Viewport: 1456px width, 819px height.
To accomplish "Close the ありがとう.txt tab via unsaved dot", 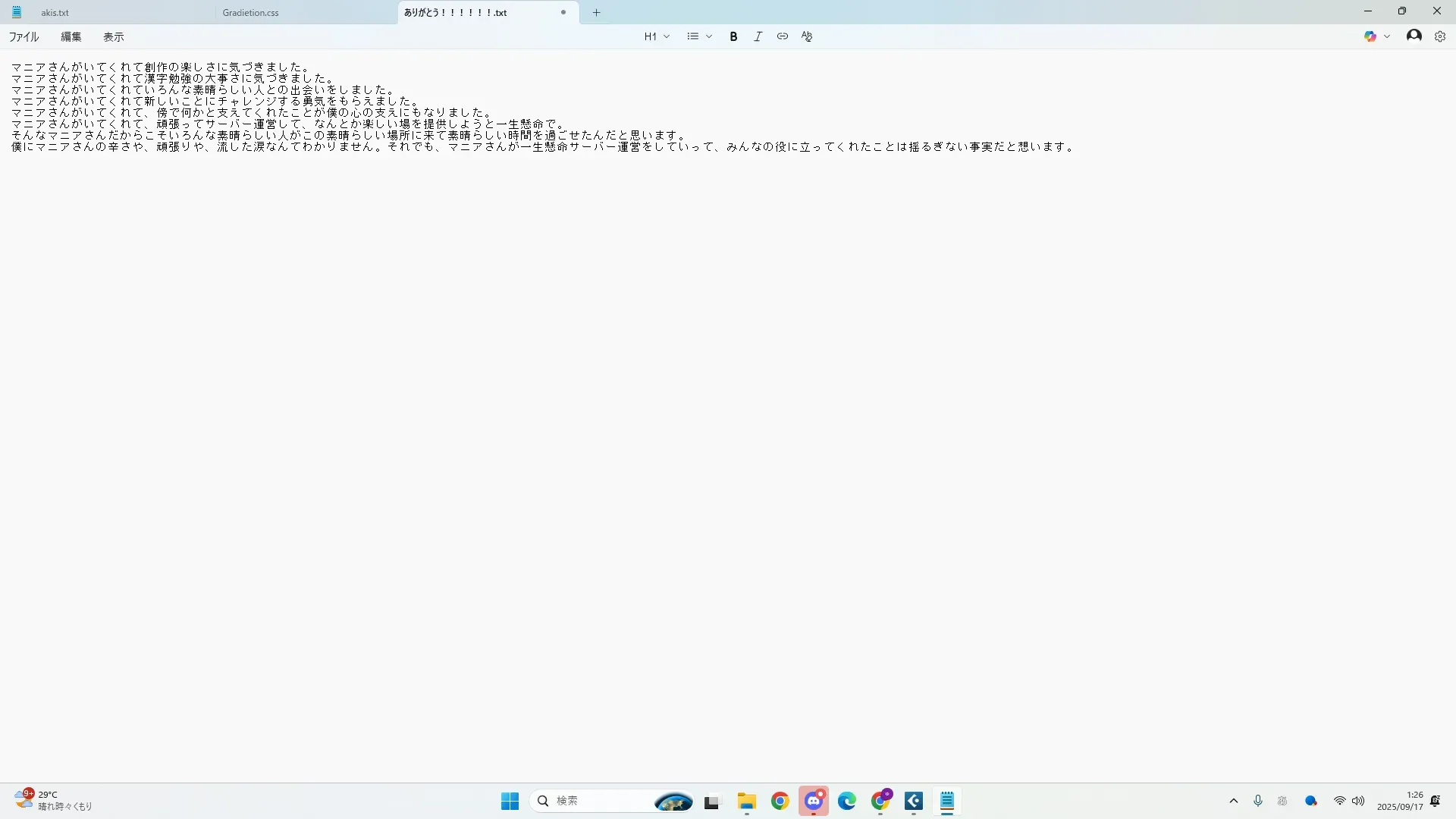I will click(x=563, y=12).
